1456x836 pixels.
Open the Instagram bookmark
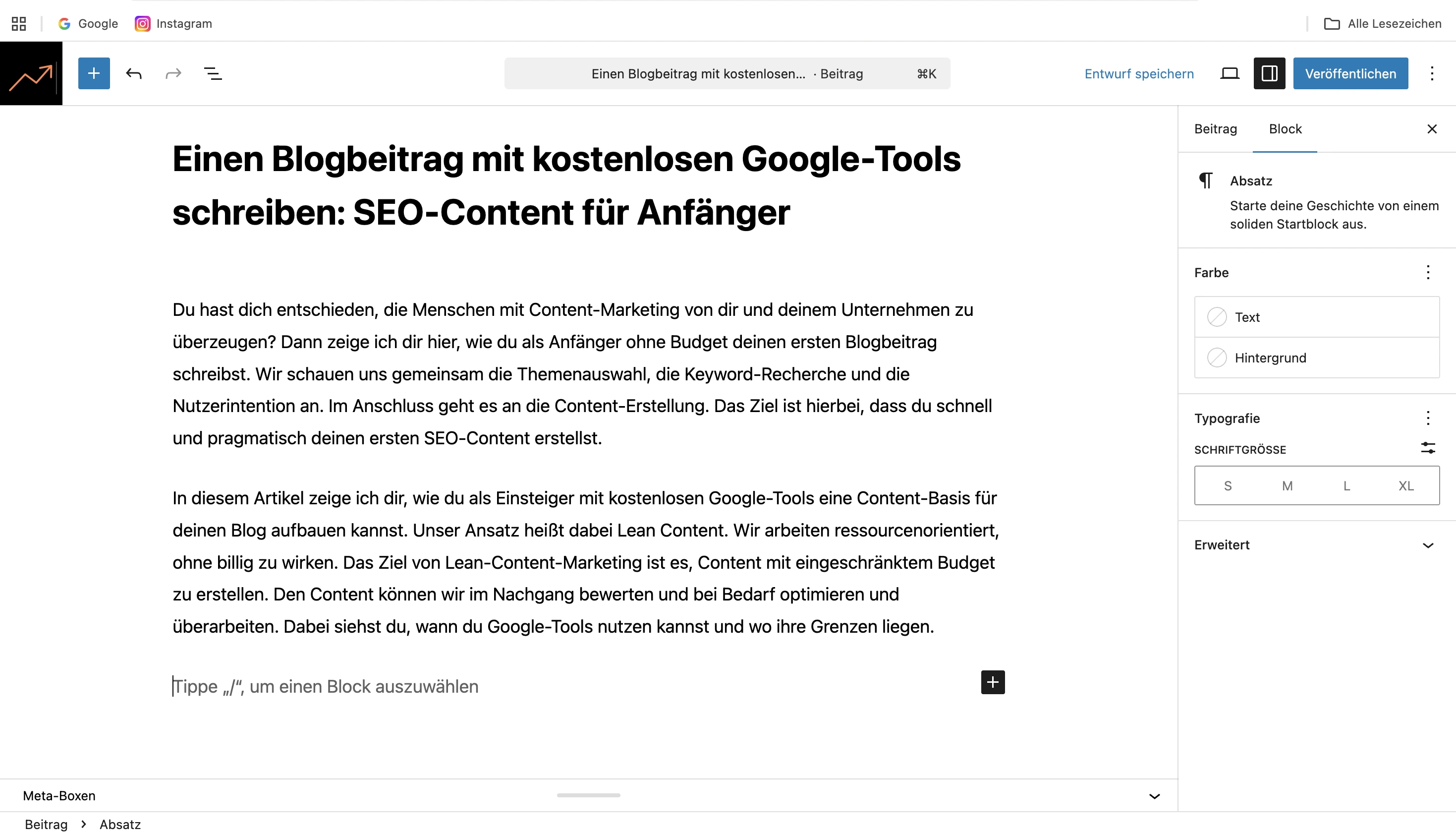[174, 23]
